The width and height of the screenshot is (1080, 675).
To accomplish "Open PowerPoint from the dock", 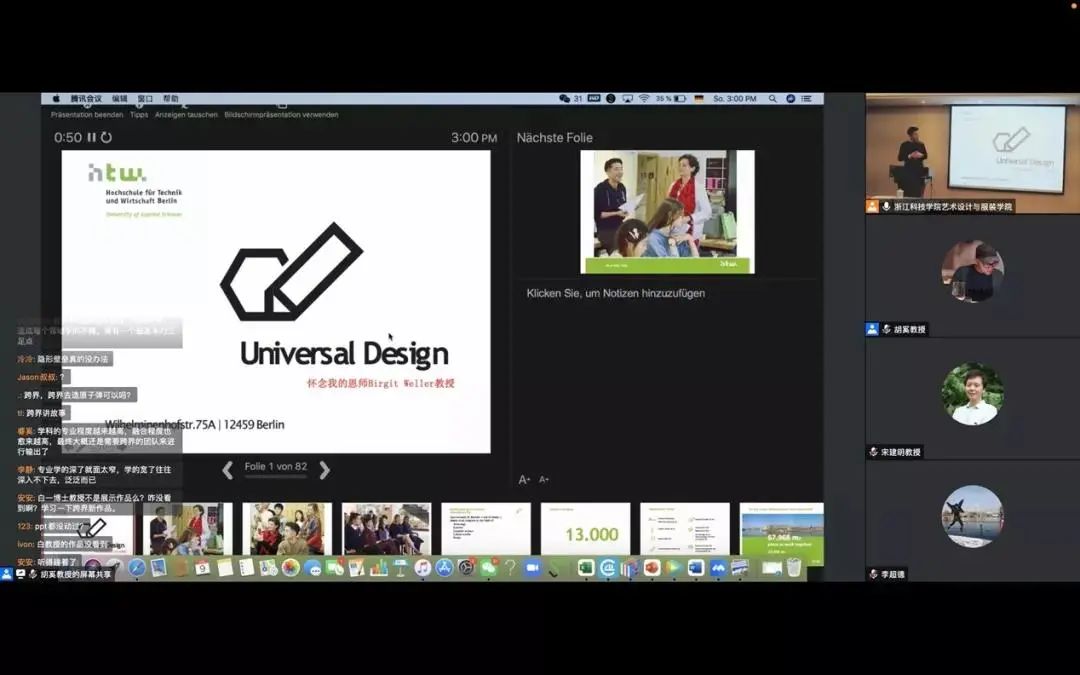I will coord(652,568).
